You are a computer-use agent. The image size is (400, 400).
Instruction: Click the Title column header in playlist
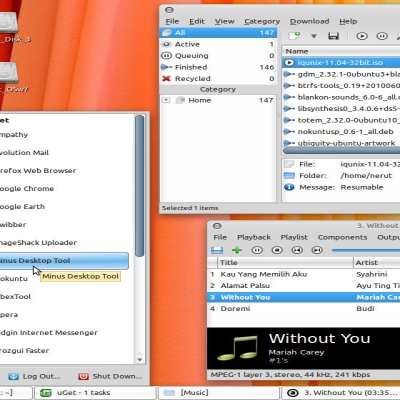click(285, 263)
